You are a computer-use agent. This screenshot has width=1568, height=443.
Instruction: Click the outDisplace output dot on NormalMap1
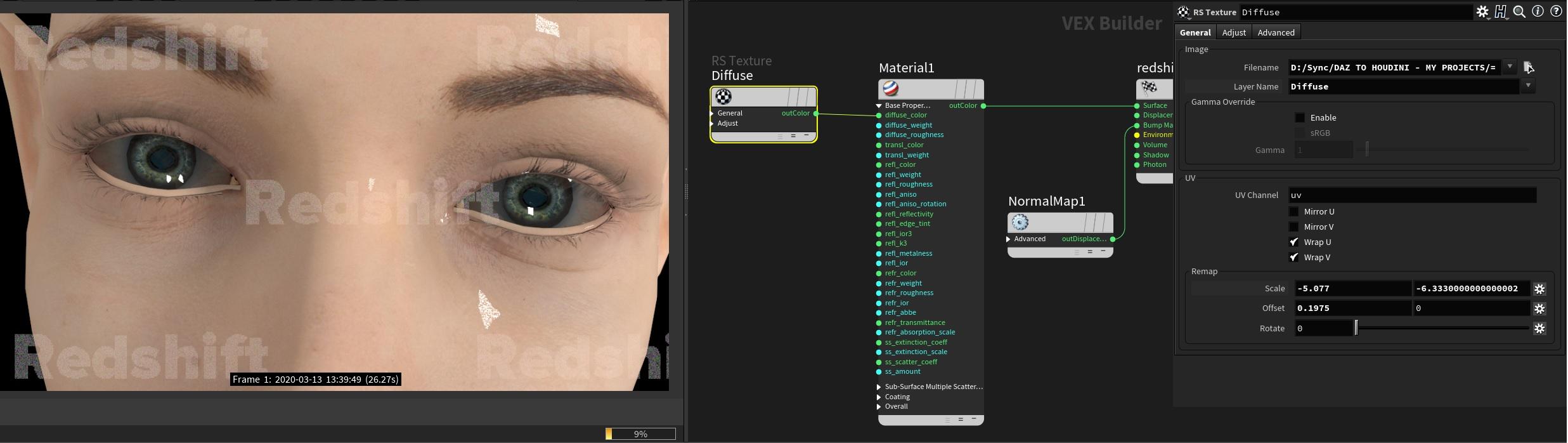pyautogui.click(x=1113, y=239)
